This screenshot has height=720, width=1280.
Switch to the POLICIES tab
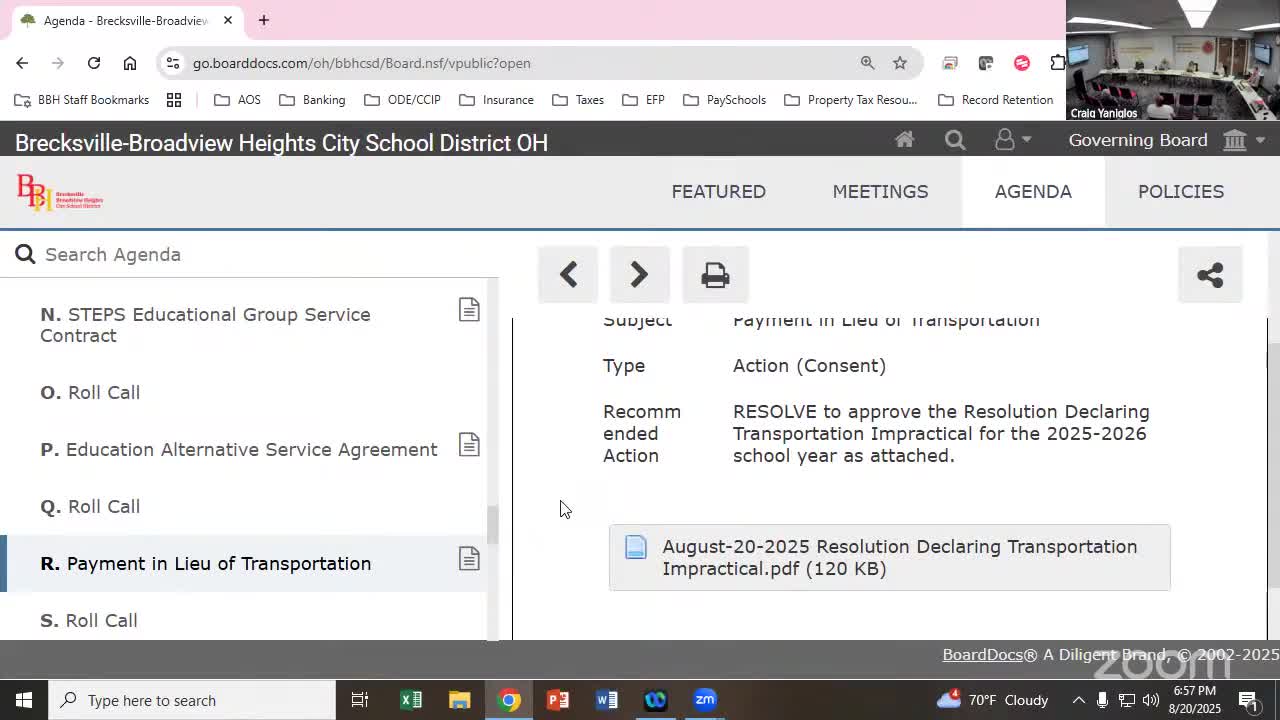coord(1180,191)
